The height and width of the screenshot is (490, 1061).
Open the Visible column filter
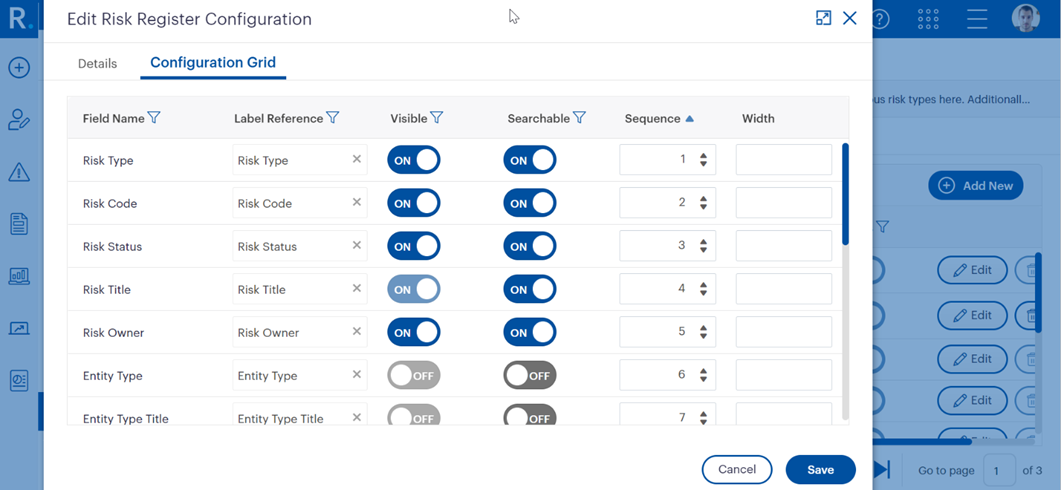(437, 118)
